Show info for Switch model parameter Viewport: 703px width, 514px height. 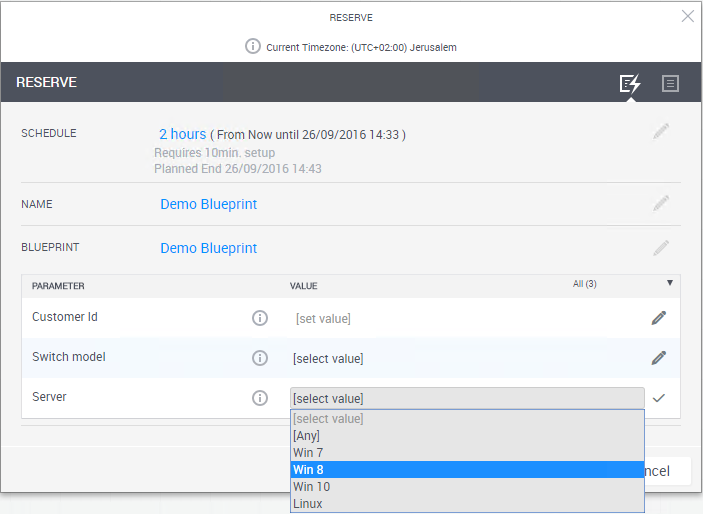pyautogui.click(x=260, y=358)
